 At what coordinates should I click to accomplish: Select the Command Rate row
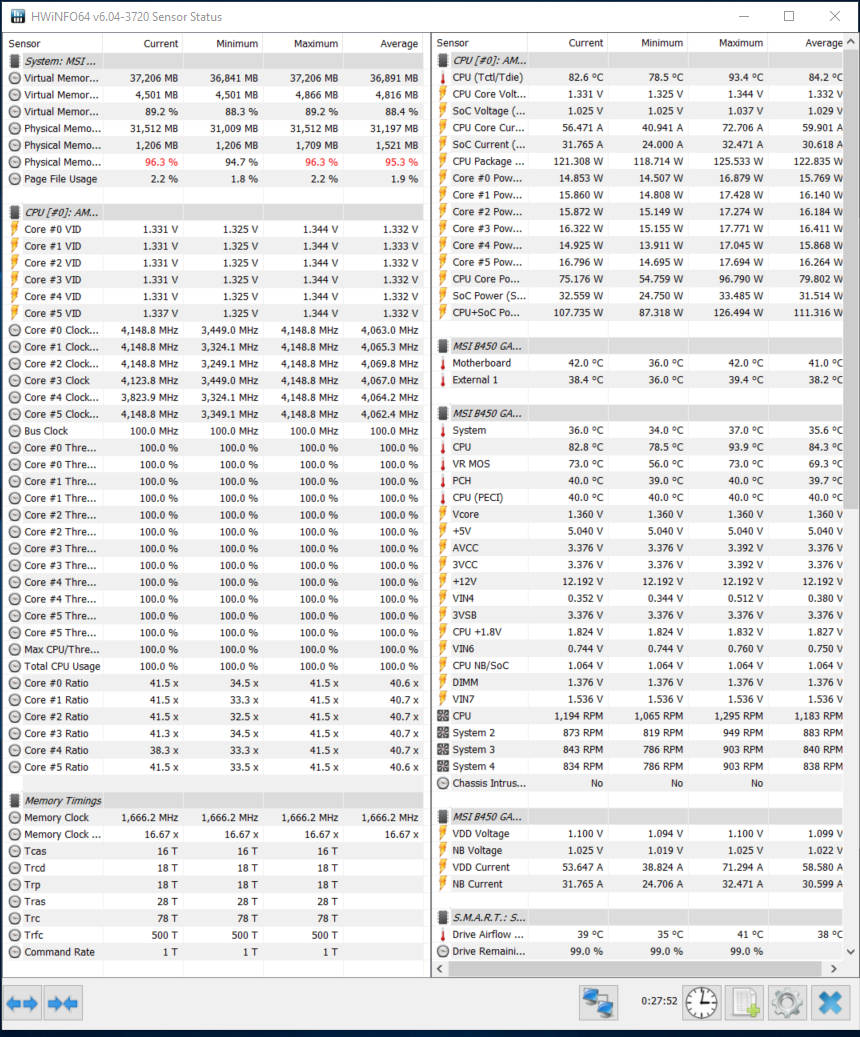pyautogui.click(x=214, y=952)
